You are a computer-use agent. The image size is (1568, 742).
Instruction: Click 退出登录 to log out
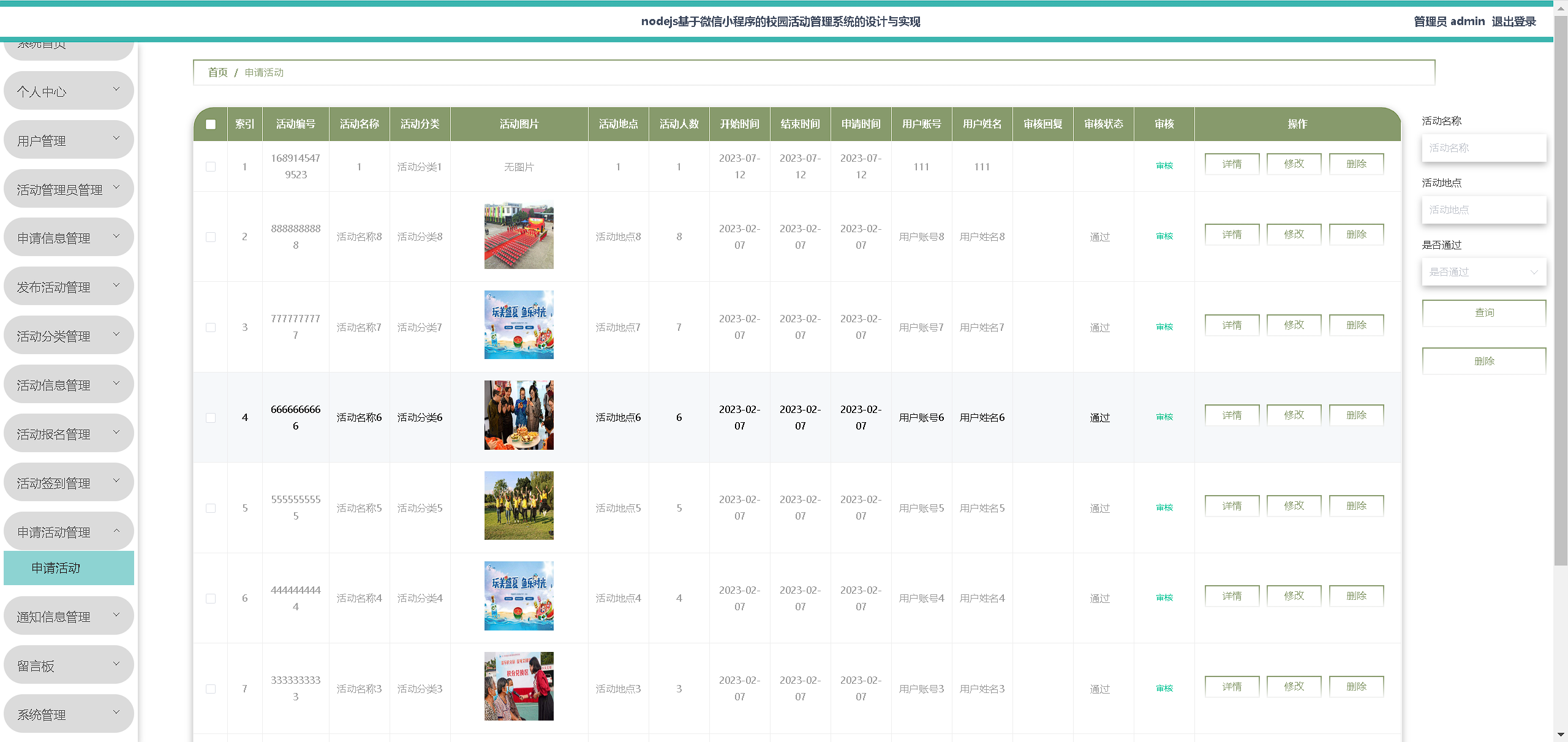(x=1513, y=21)
